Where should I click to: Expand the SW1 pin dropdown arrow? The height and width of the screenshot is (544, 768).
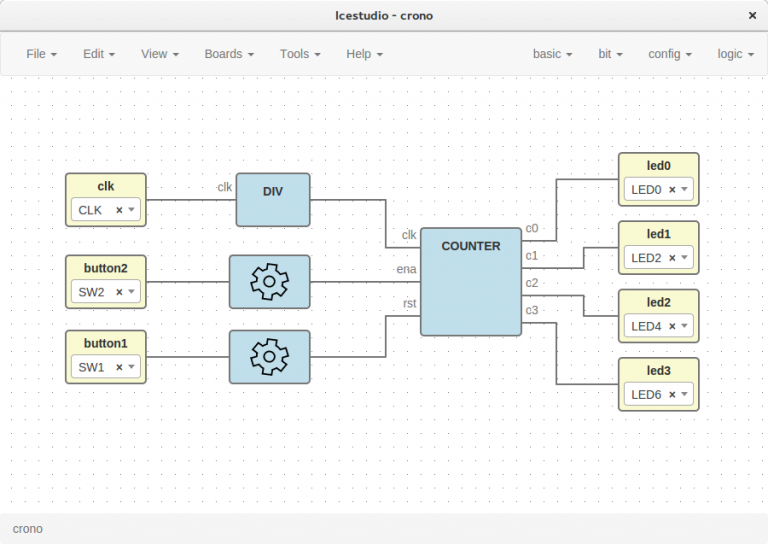pyautogui.click(x=131, y=367)
